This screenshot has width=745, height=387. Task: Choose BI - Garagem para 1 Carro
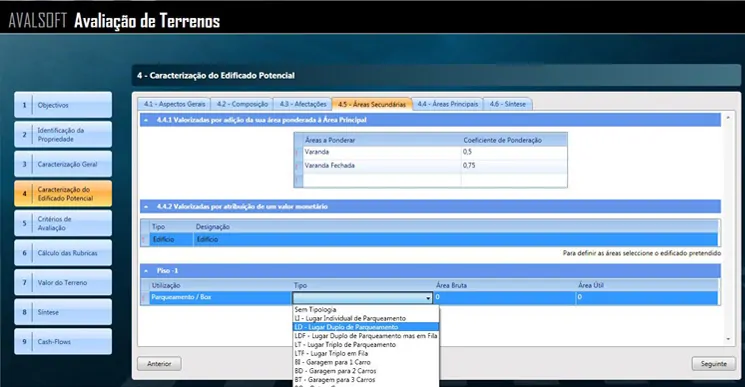click(366, 362)
